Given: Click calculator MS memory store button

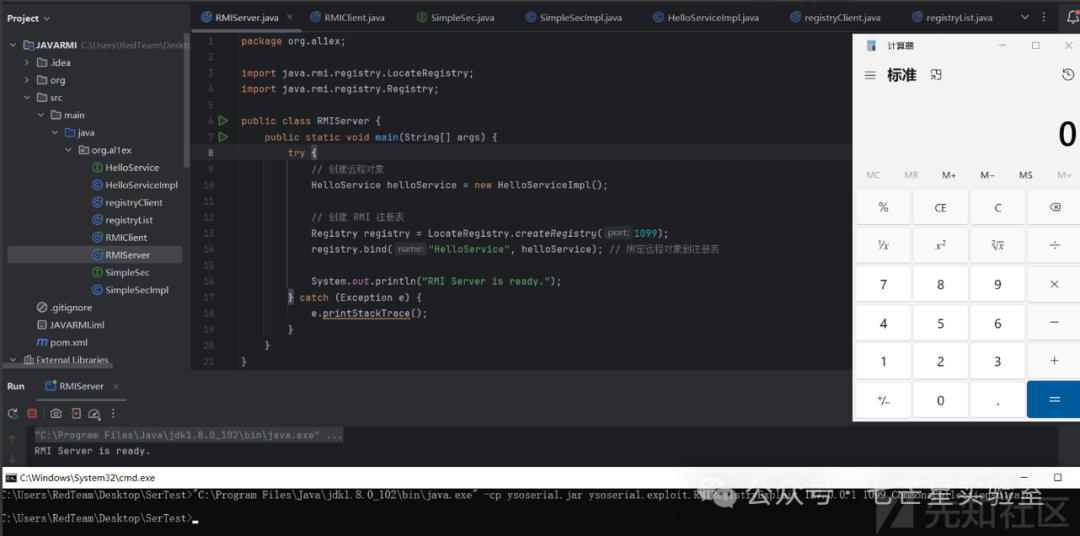Looking at the screenshot, I should click(x=1026, y=175).
